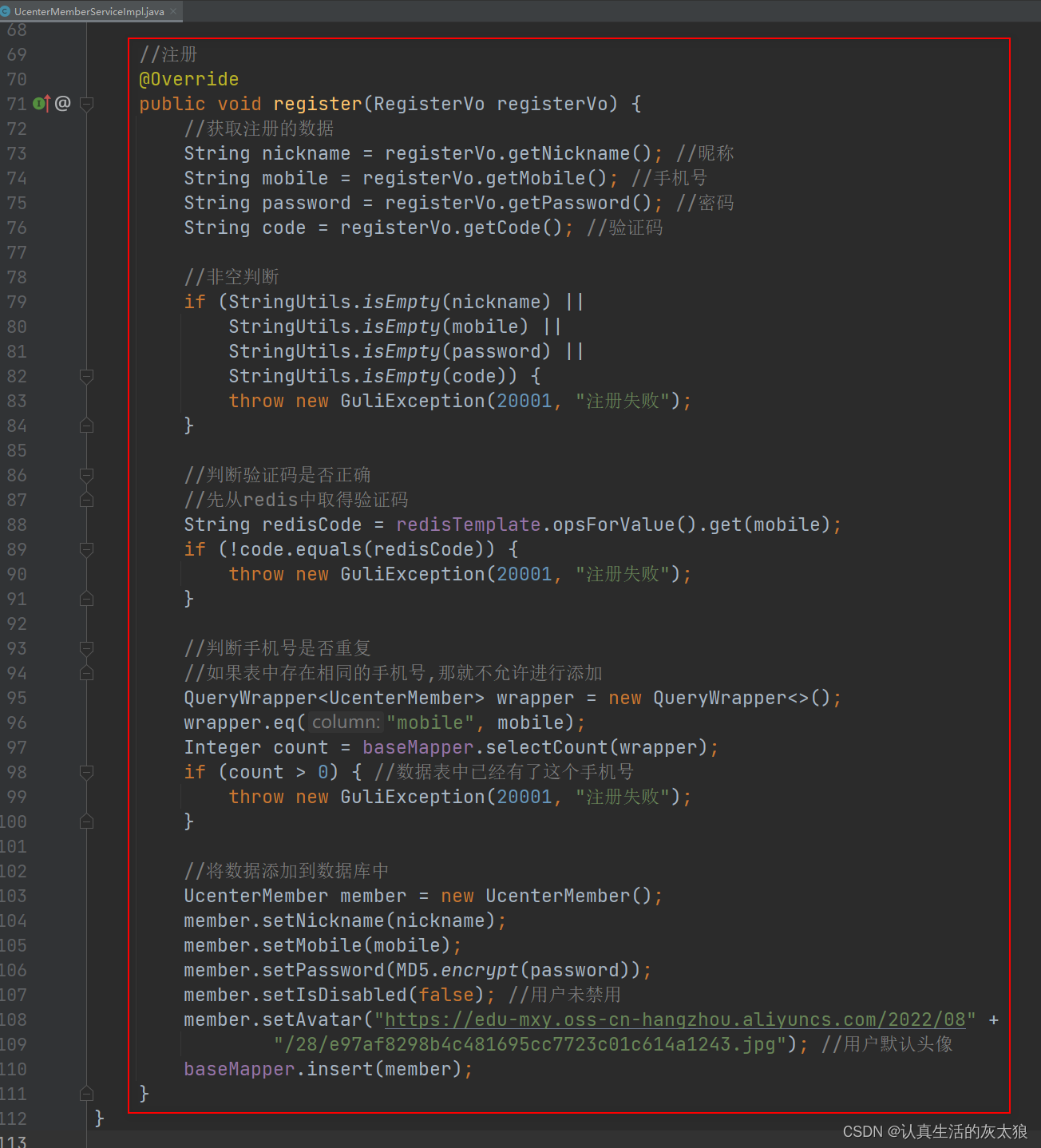The width and height of the screenshot is (1041, 1148).
Task: Click the implements-method gutter icon on line 71
Action: click(x=42, y=103)
